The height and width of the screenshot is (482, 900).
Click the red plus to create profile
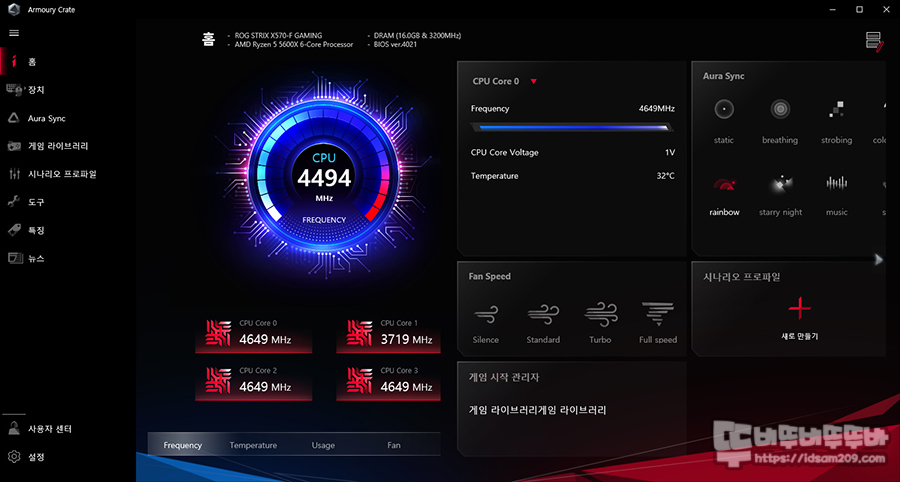799,309
